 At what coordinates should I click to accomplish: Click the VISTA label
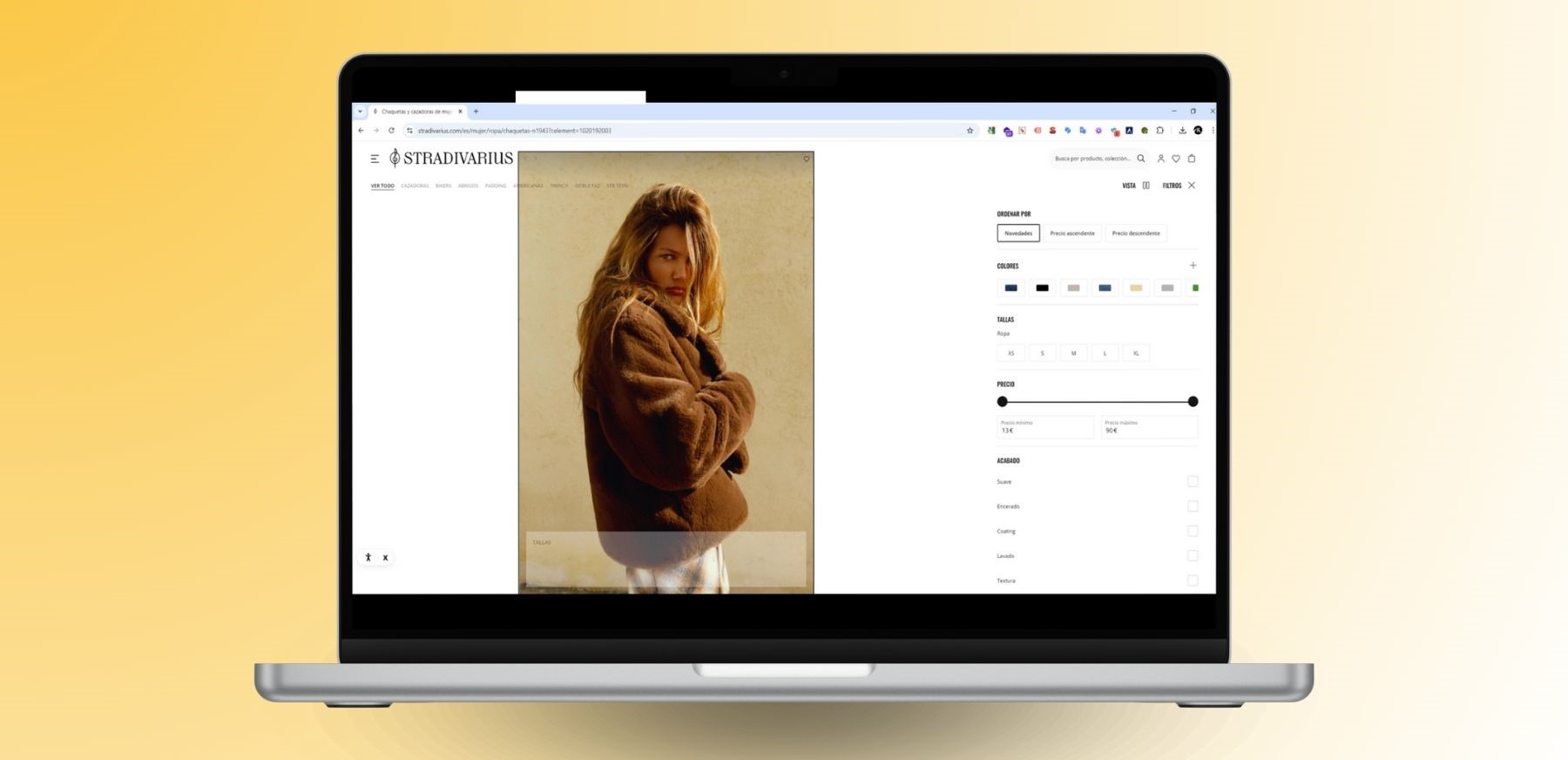pos(1129,186)
